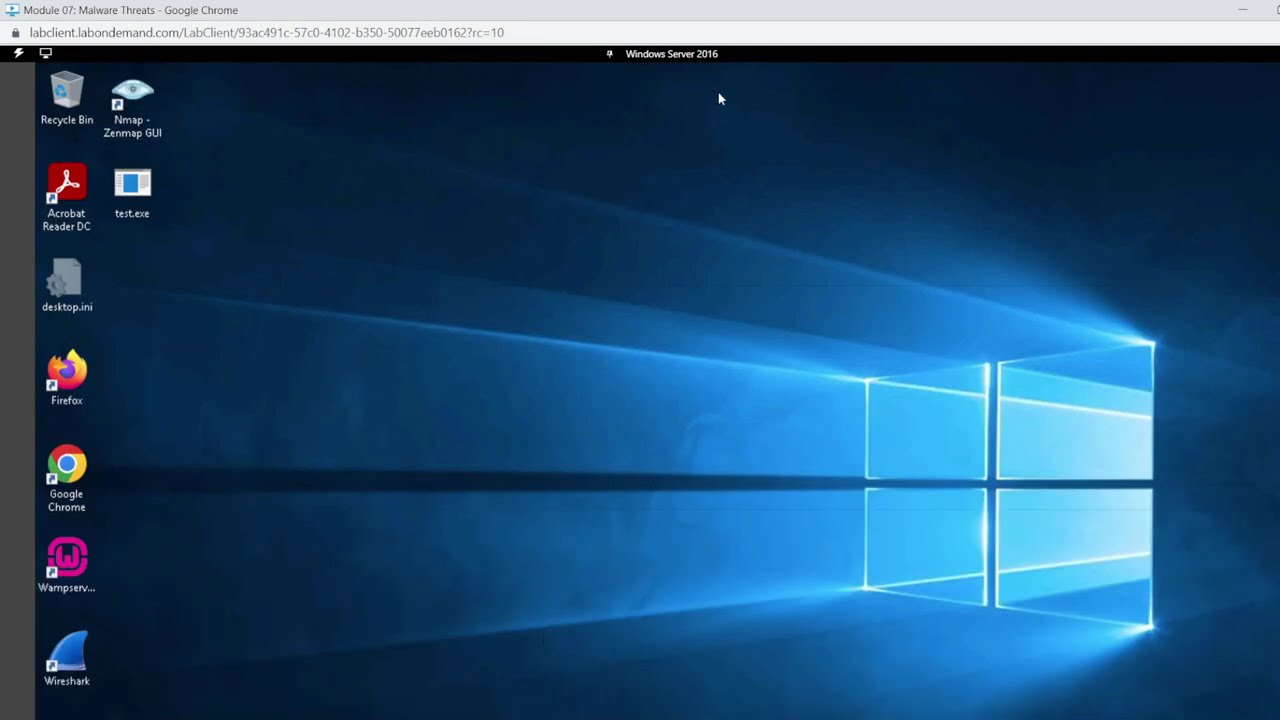This screenshot has height=720, width=1280.
Task: Click the lightning bolt commands icon
Action: tap(18, 53)
